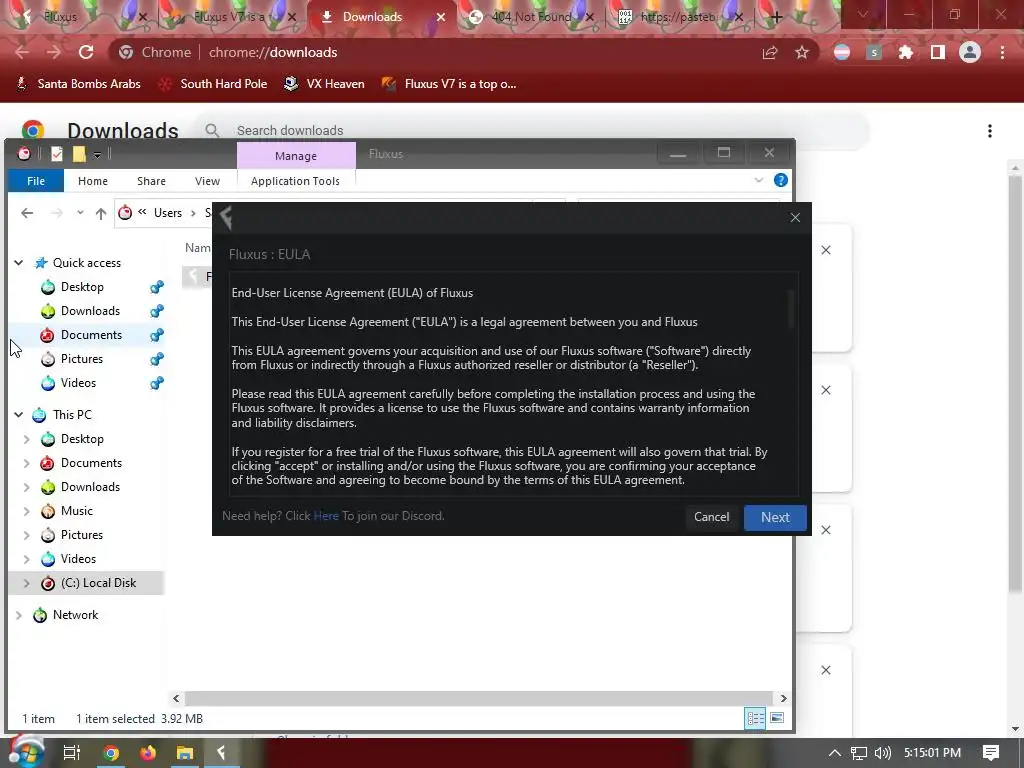Viewport: 1024px width, 768px height.
Task: Expand the Network node
Action: pos(19,615)
